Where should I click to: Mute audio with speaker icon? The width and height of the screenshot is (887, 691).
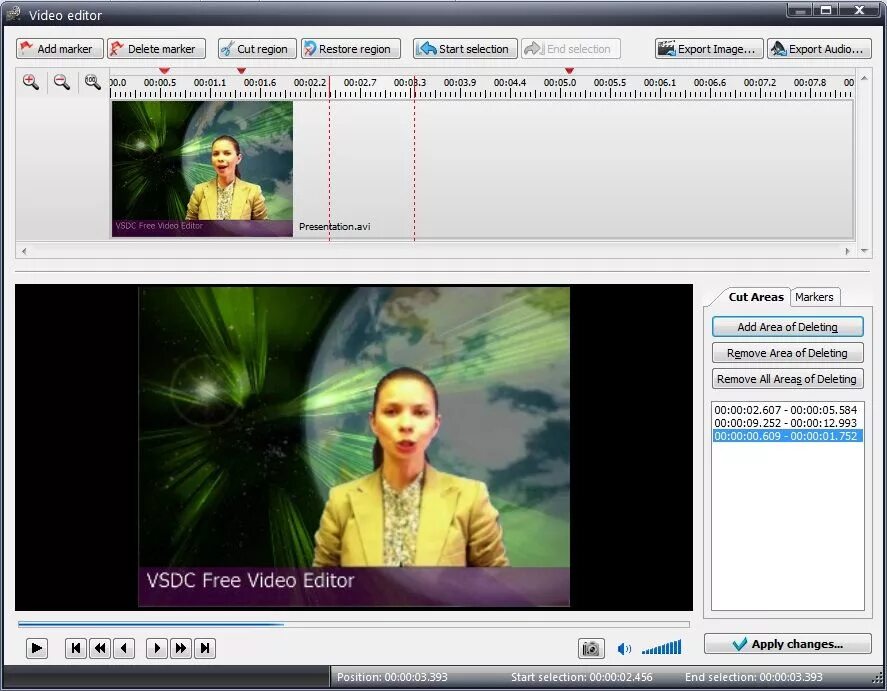coord(624,649)
